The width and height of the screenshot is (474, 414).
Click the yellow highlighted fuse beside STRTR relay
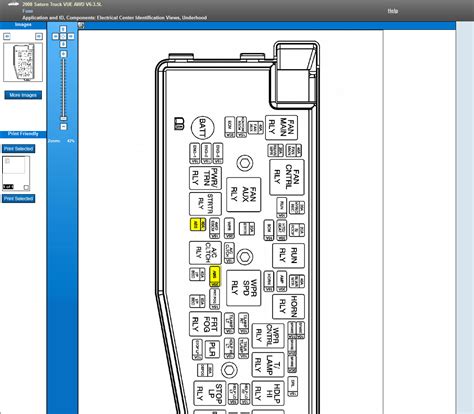198,225
